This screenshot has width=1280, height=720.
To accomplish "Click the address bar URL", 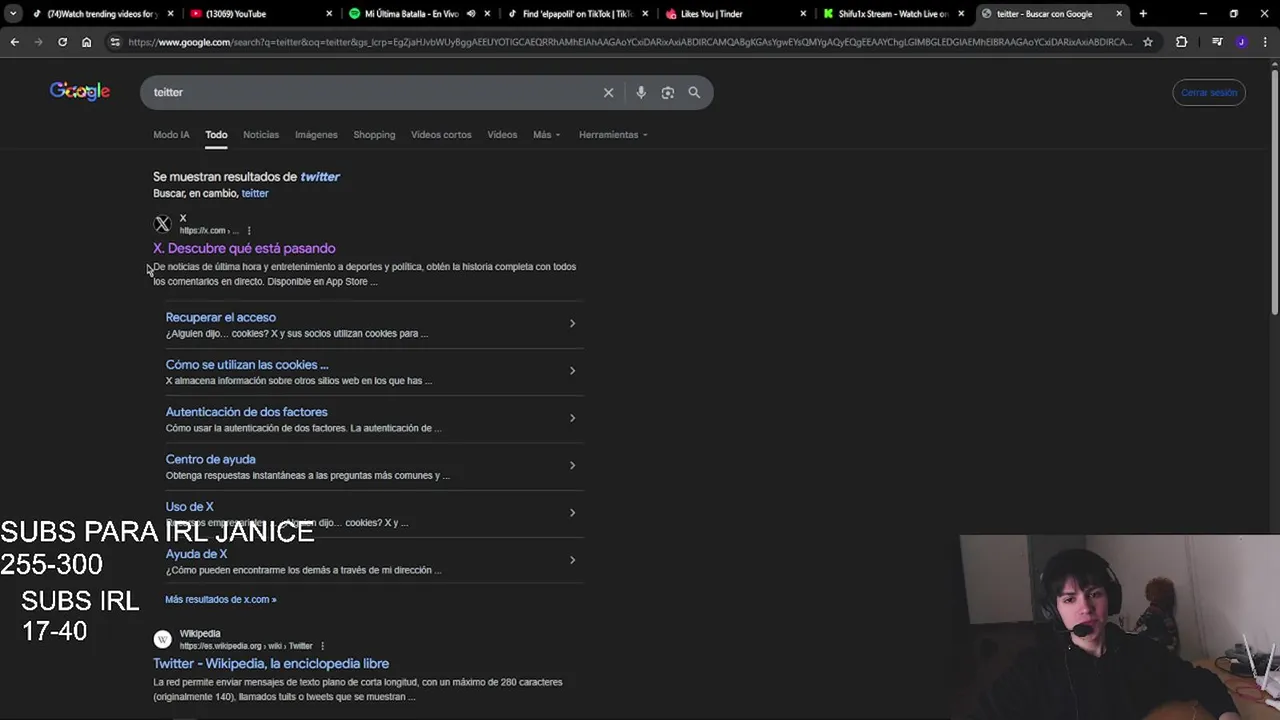I will 630,42.
